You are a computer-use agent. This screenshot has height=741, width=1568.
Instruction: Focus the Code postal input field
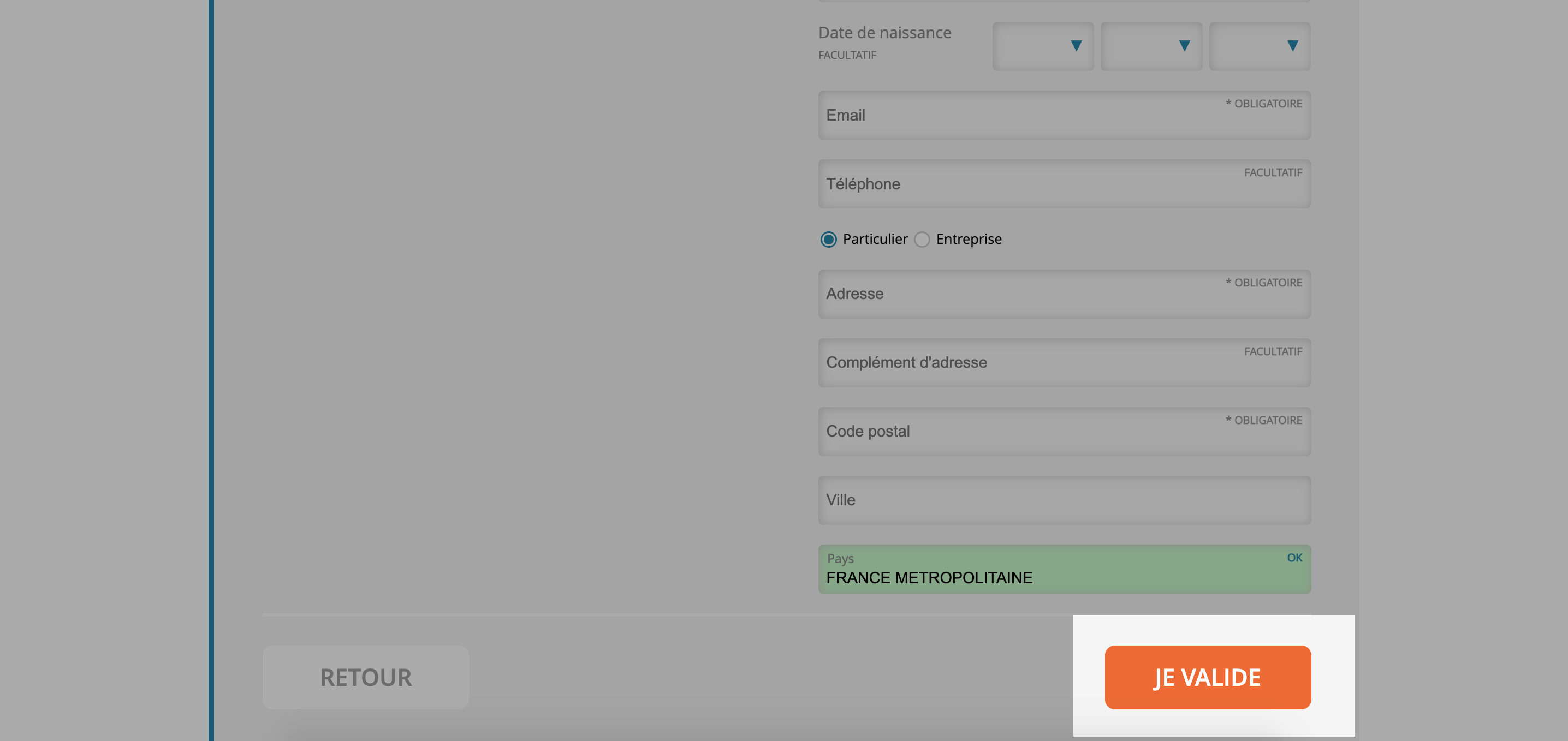(1065, 431)
